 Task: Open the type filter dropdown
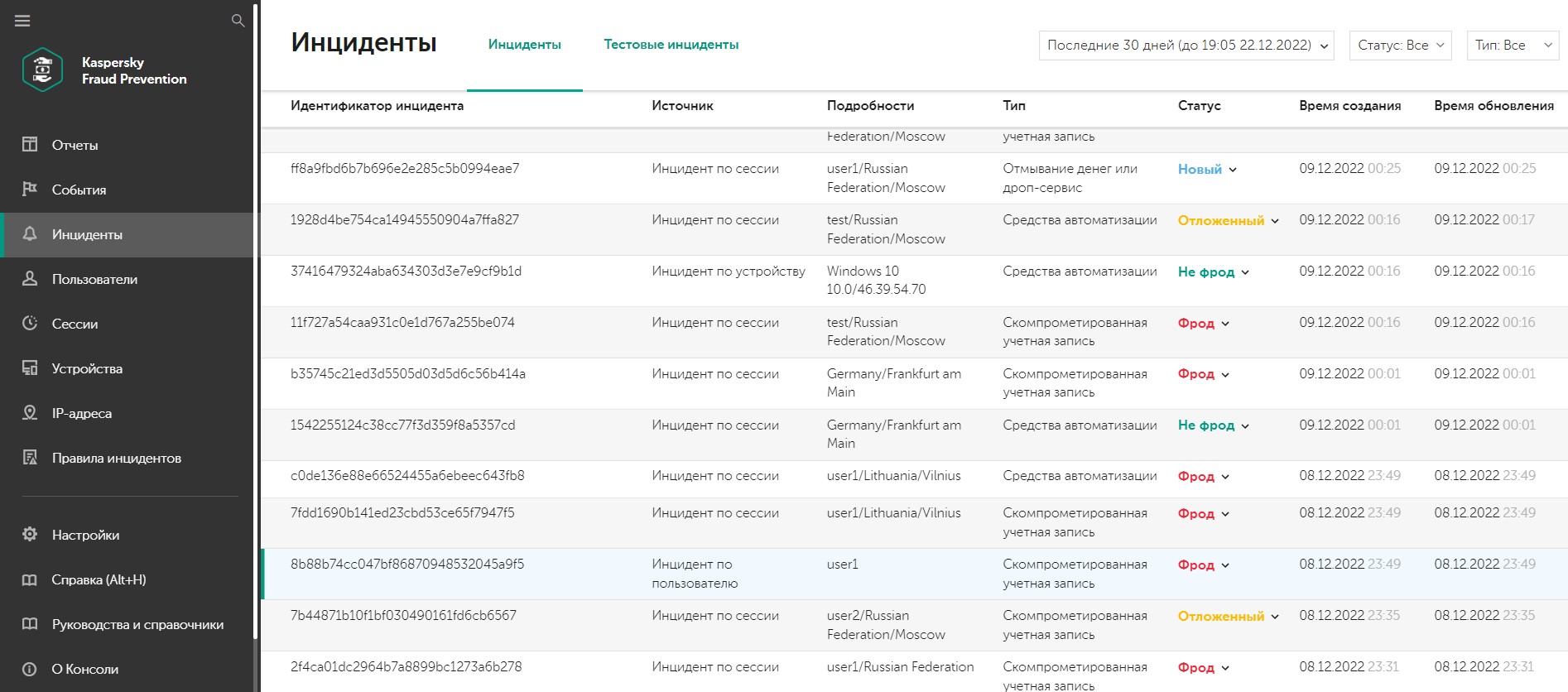pyautogui.click(x=1512, y=46)
